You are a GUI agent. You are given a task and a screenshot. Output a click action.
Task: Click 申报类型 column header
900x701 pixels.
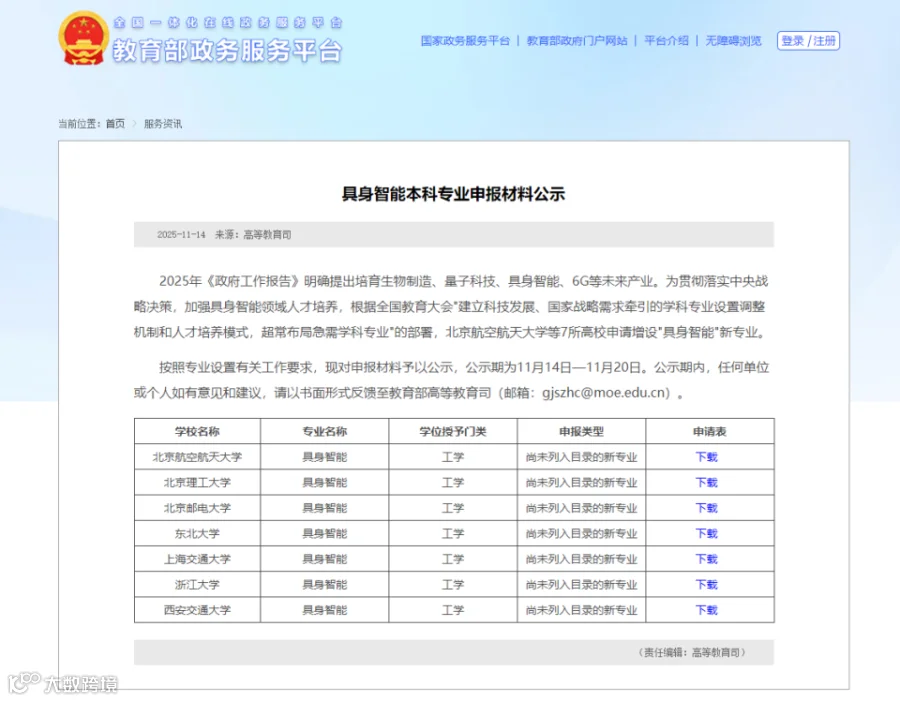[581, 431]
